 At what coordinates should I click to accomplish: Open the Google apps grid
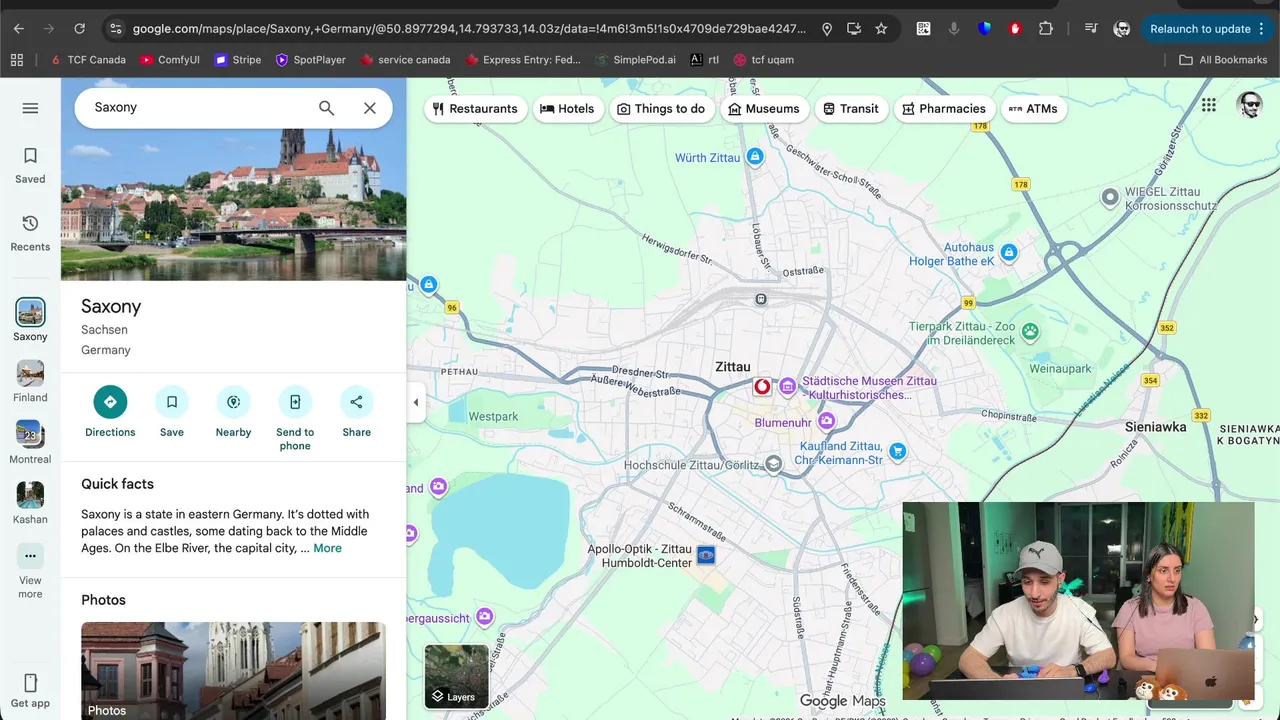pyautogui.click(x=1209, y=105)
